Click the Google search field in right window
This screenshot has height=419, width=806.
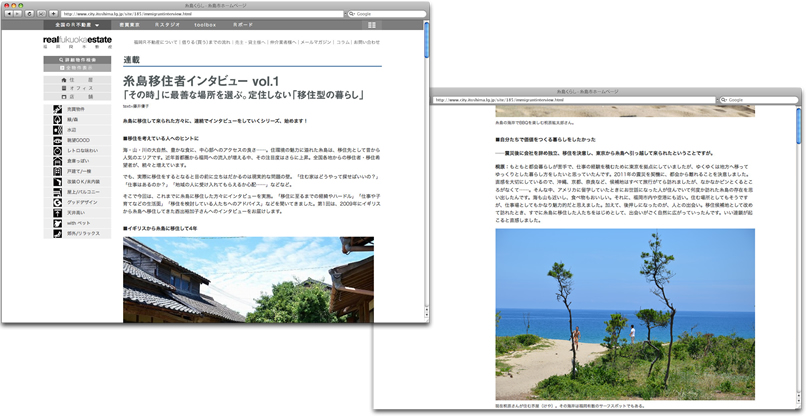(759, 100)
